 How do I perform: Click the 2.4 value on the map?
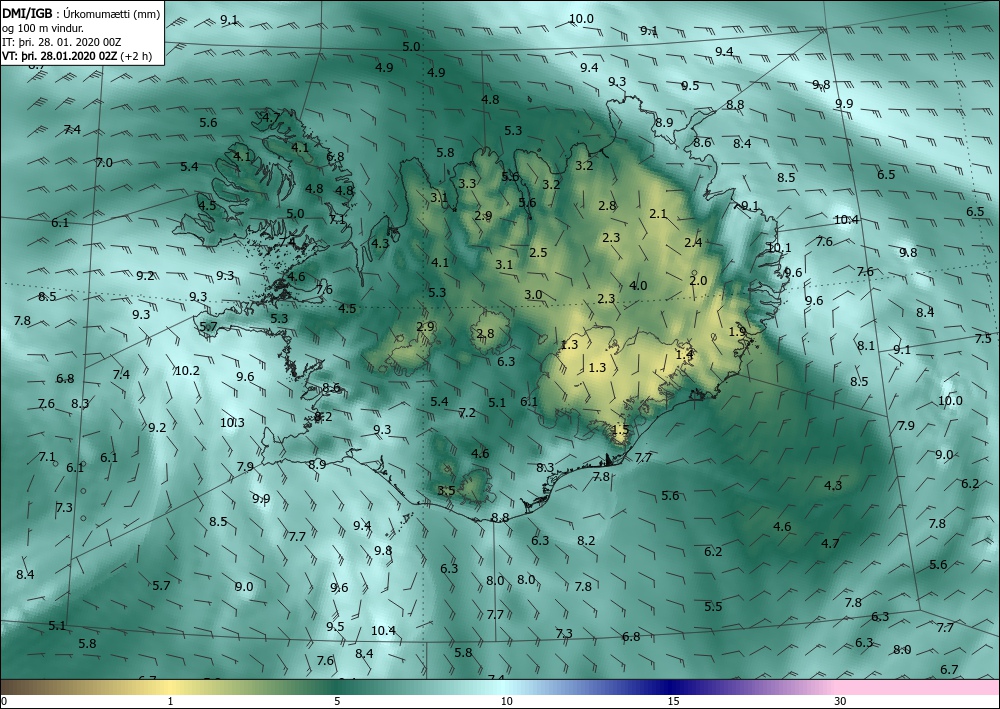tap(693, 242)
